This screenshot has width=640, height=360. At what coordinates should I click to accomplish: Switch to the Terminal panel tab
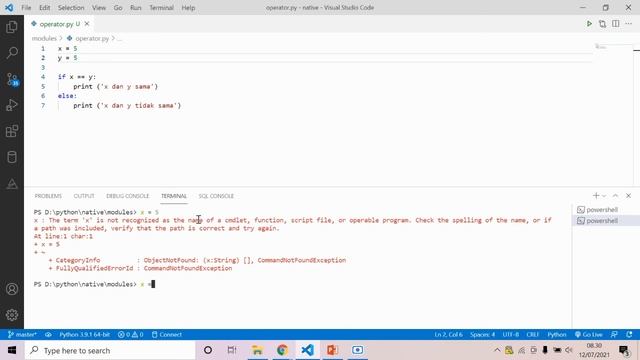pos(174,196)
